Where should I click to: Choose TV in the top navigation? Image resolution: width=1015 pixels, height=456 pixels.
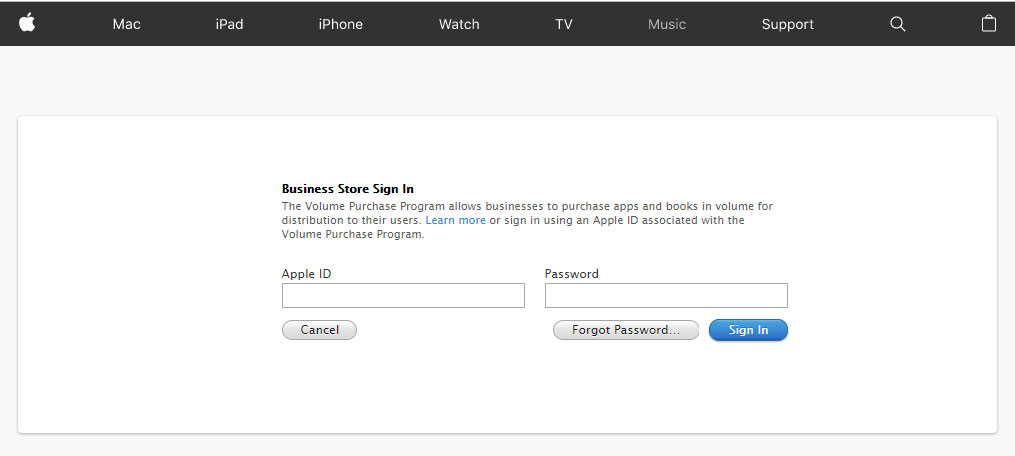tap(564, 24)
